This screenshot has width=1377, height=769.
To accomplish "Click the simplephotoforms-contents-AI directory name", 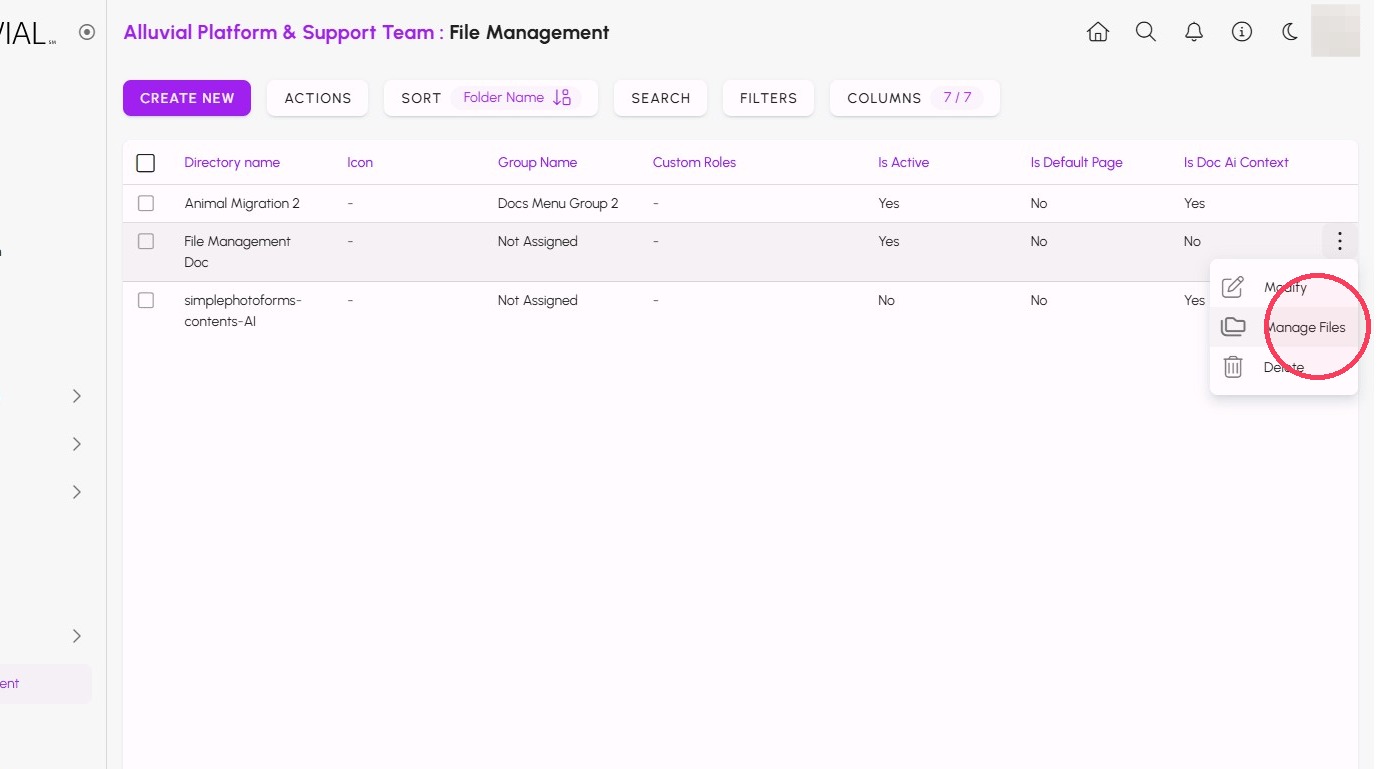I will coord(243,311).
